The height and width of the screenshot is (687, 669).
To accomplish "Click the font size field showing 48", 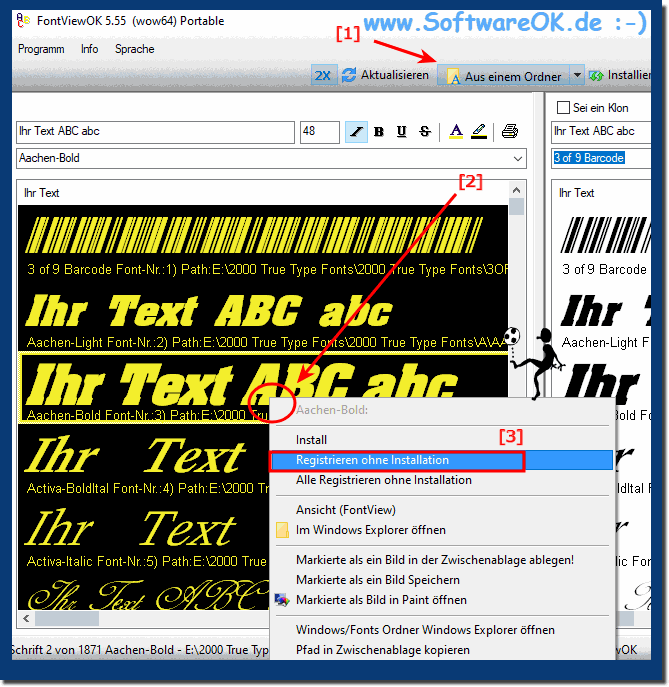I will click(319, 132).
